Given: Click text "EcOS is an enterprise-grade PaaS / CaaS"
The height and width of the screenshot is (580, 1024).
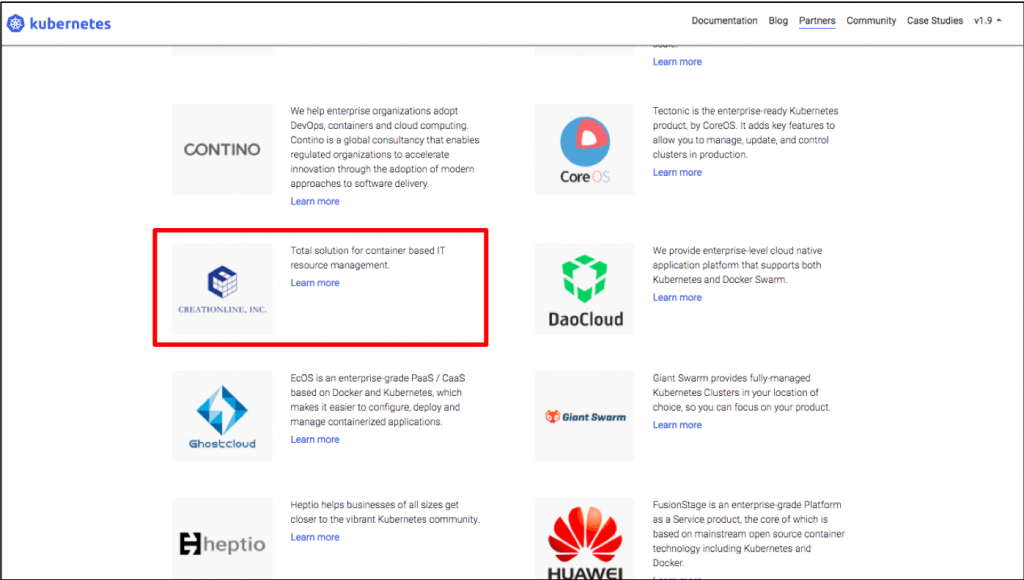Looking at the screenshot, I should [x=377, y=378].
